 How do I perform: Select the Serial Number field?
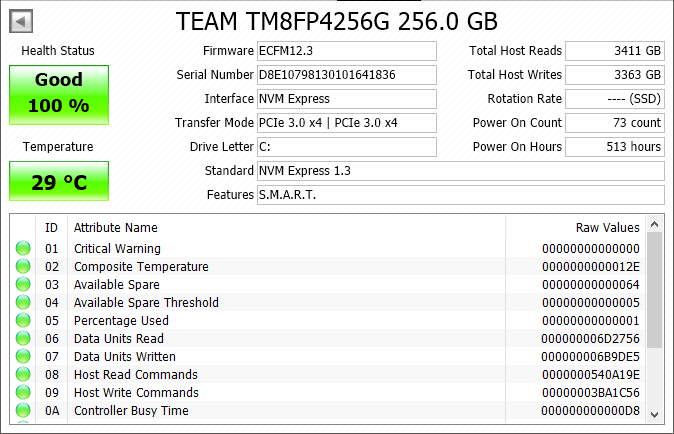346,75
